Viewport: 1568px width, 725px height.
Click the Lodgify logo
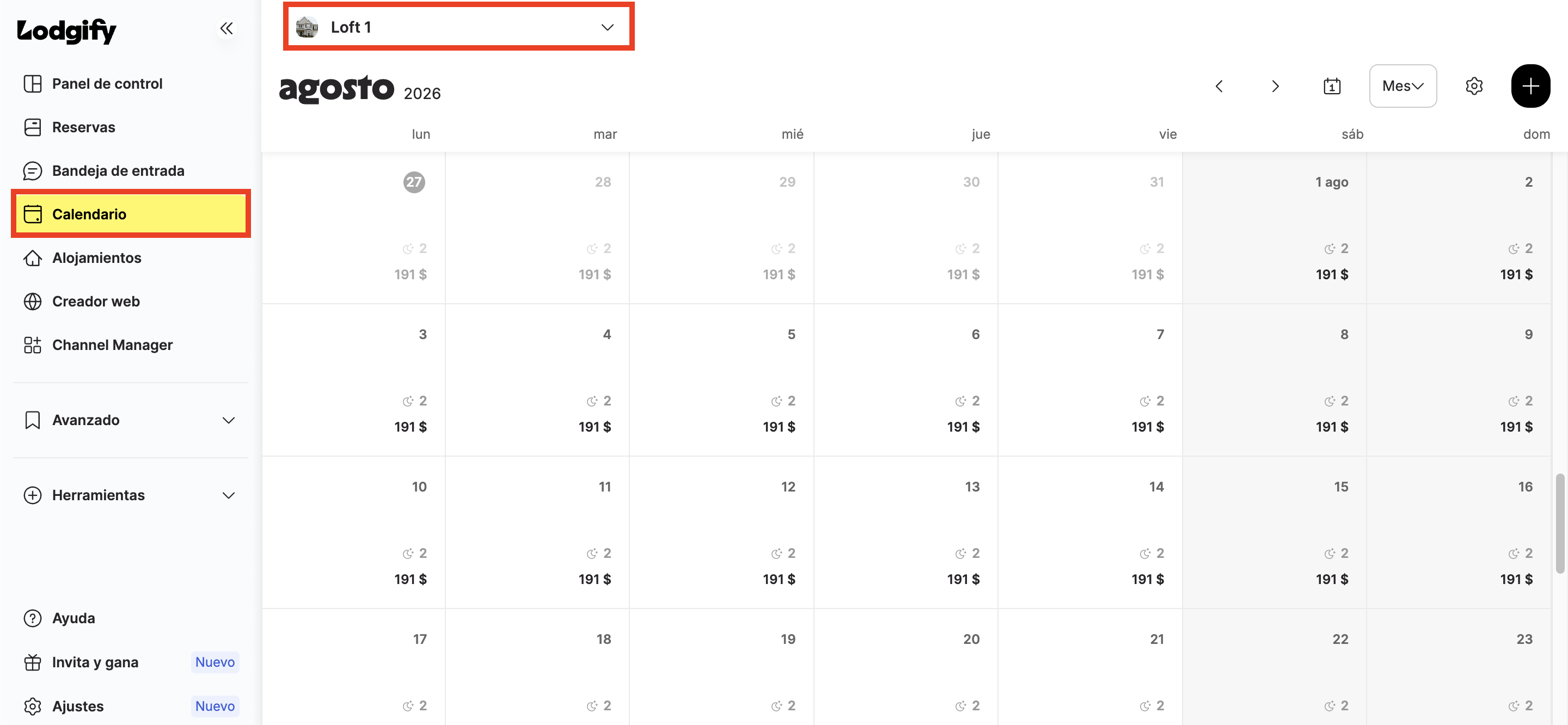pyautogui.click(x=66, y=30)
